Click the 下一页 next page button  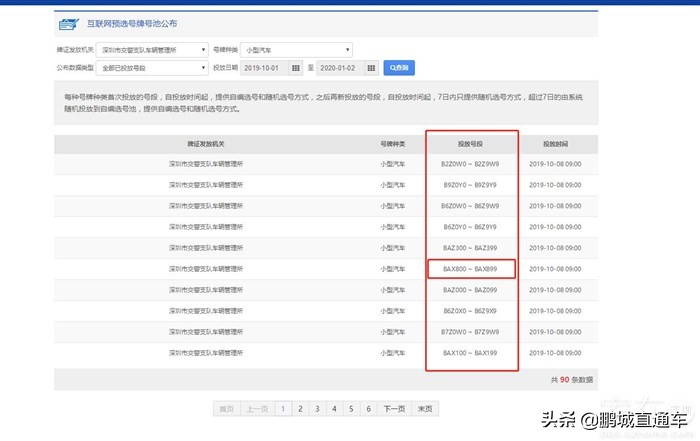tap(394, 408)
